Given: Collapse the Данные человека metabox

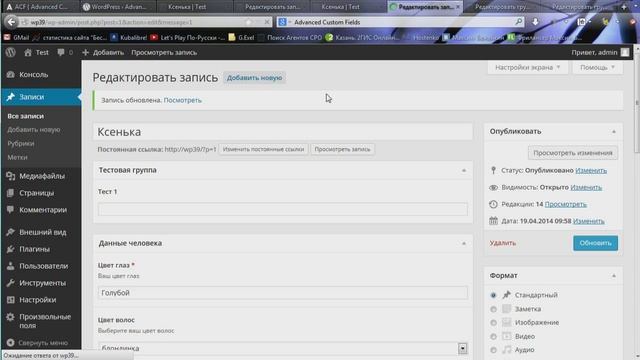Looking at the screenshot, I should point(464,243).
